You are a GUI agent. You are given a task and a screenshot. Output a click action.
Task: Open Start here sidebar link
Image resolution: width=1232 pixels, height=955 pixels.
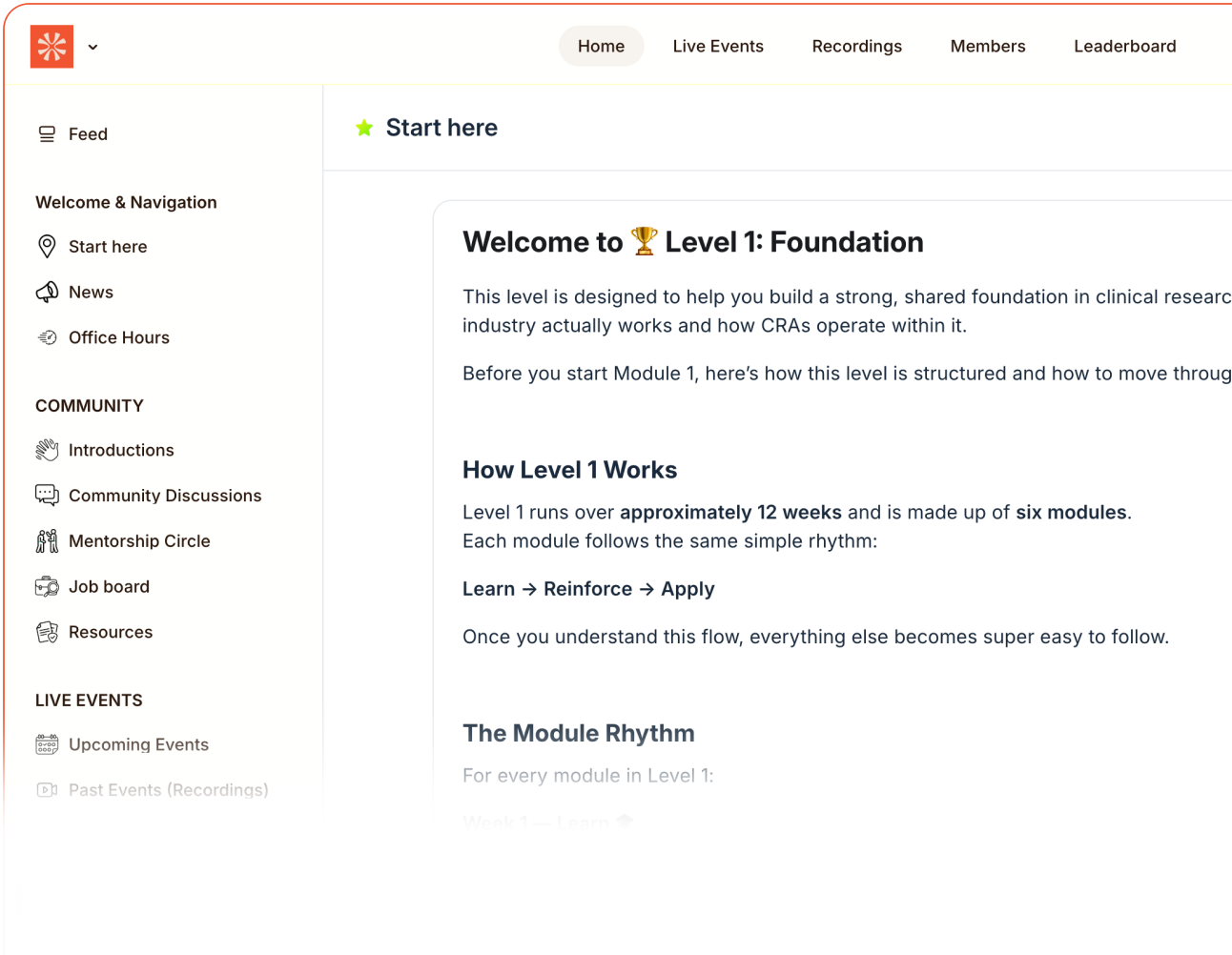(108, 247)
